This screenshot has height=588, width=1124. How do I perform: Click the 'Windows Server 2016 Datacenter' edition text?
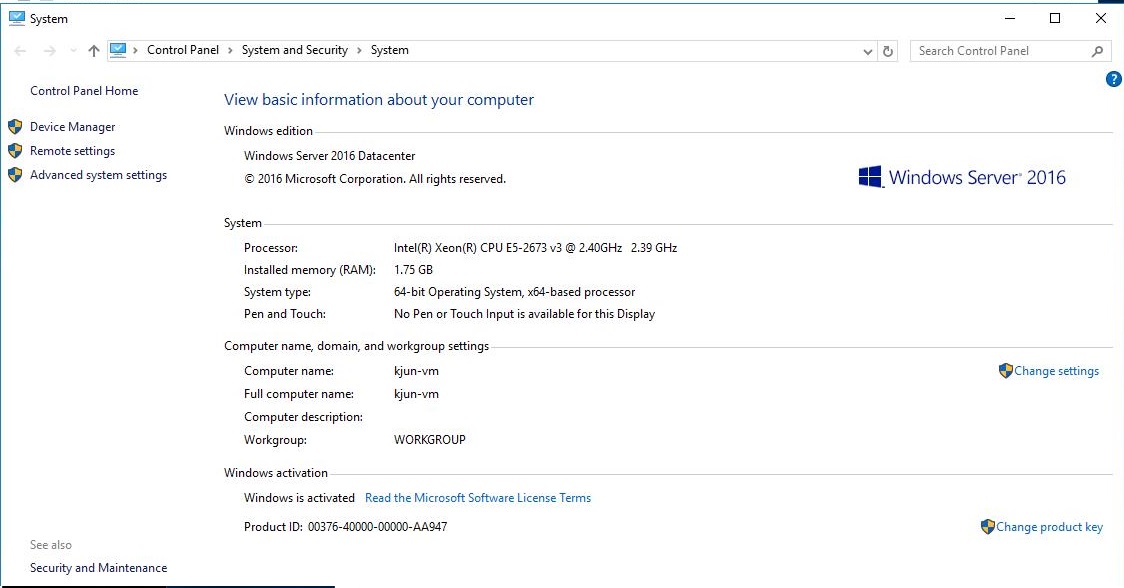tap(330, 156)
